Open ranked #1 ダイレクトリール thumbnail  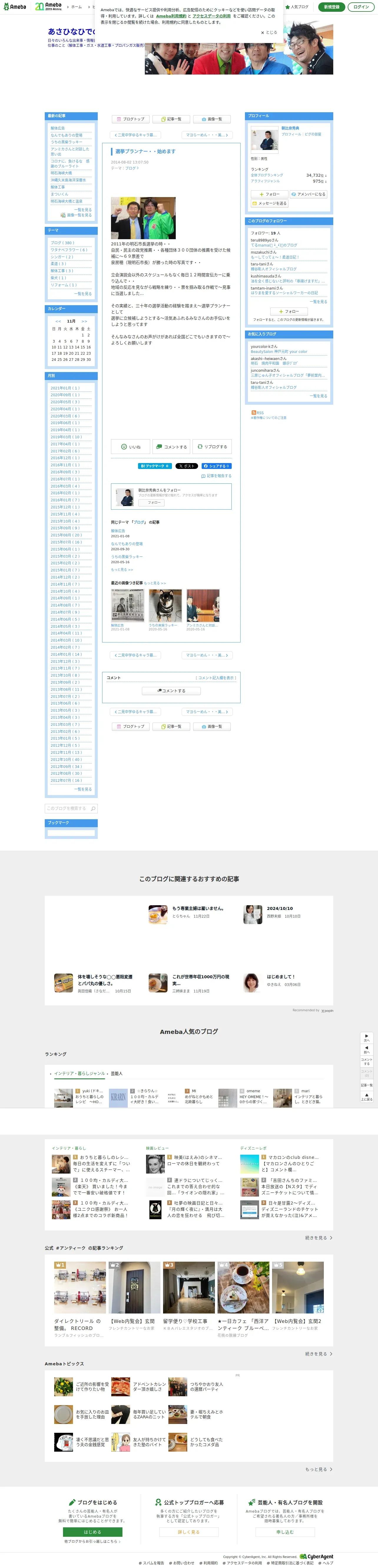(x=80, y=1287)
